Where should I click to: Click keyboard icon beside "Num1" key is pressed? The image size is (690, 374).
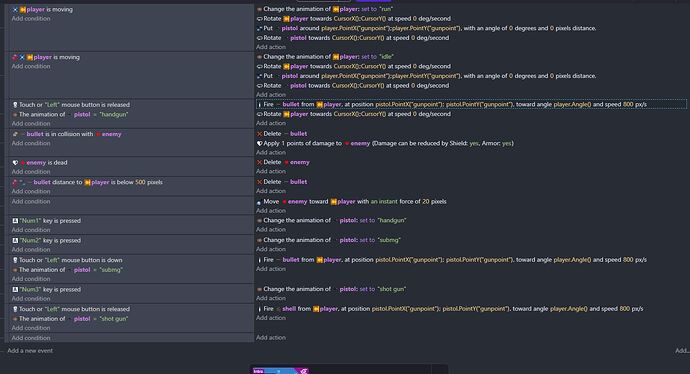tap(15, 221)
